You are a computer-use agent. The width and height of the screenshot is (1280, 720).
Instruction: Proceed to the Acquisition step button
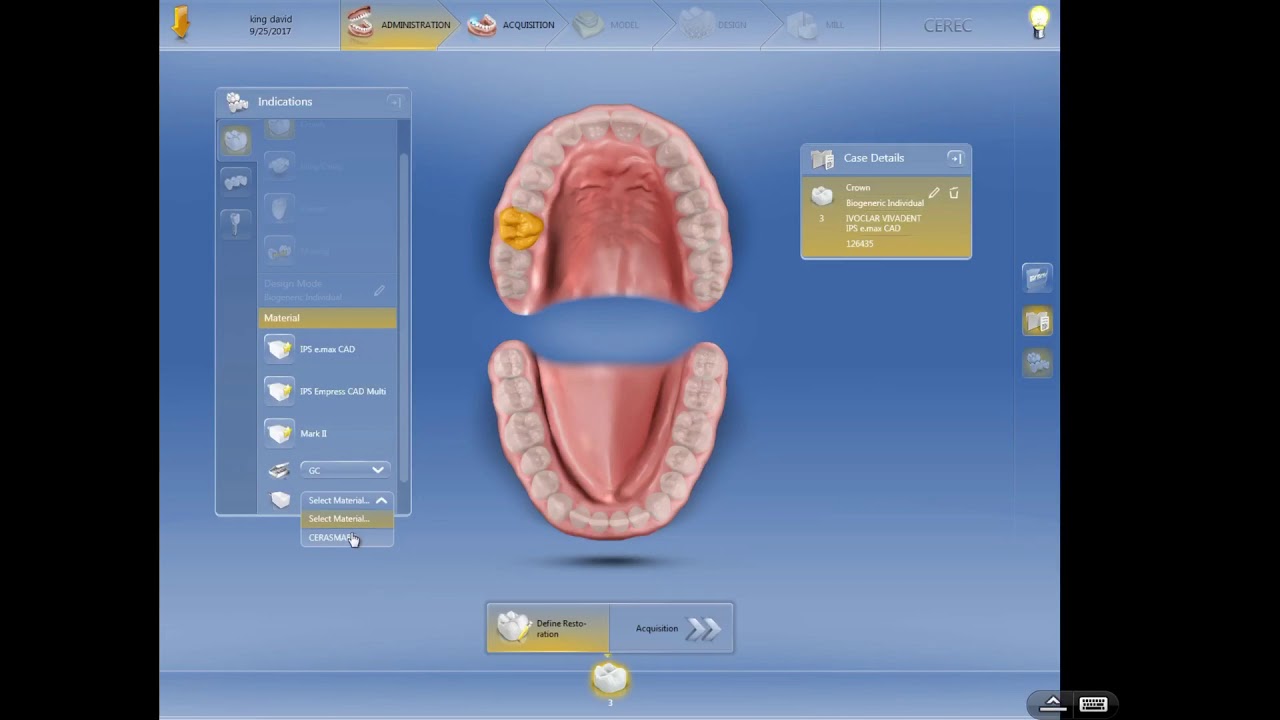[671, 628]
